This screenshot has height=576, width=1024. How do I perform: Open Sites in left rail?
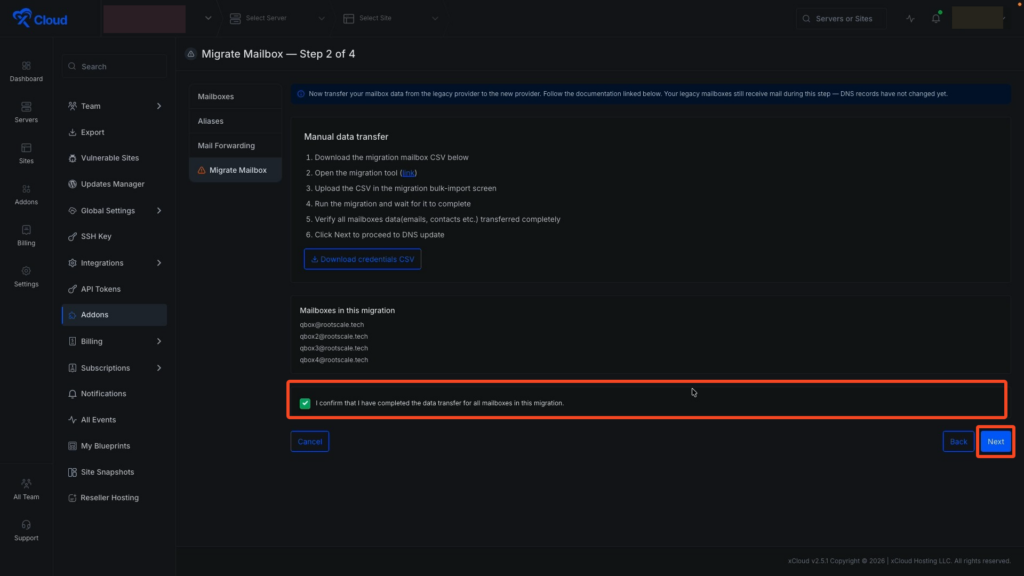pyautogui.click(x=26, y=153)
